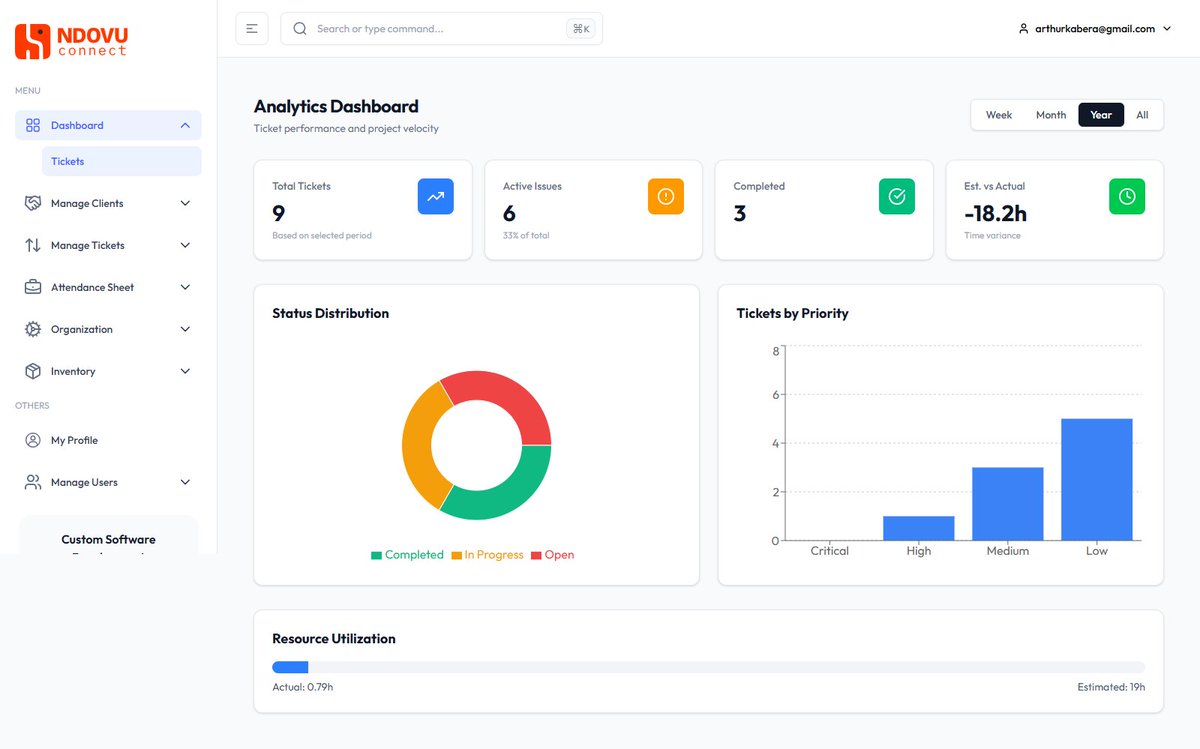Viewport: 1200px width, 749px height.
Task: Click the Inventory box icon
Action: tap(33, 371)
